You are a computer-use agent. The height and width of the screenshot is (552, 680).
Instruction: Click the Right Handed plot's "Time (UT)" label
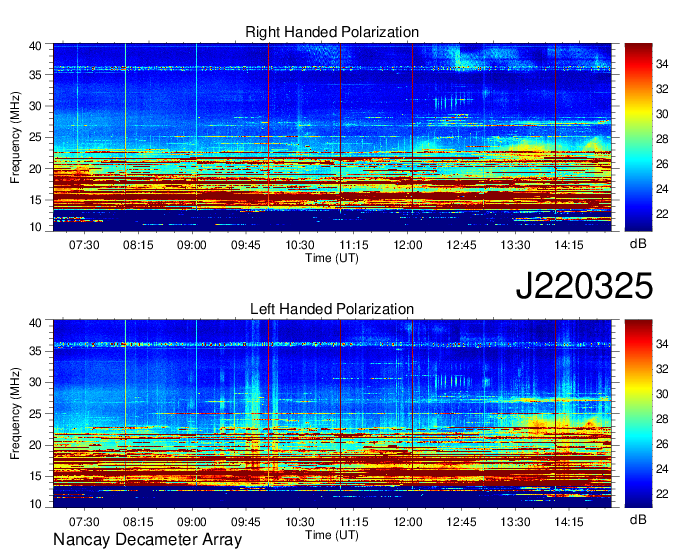[x=332, y=258]
